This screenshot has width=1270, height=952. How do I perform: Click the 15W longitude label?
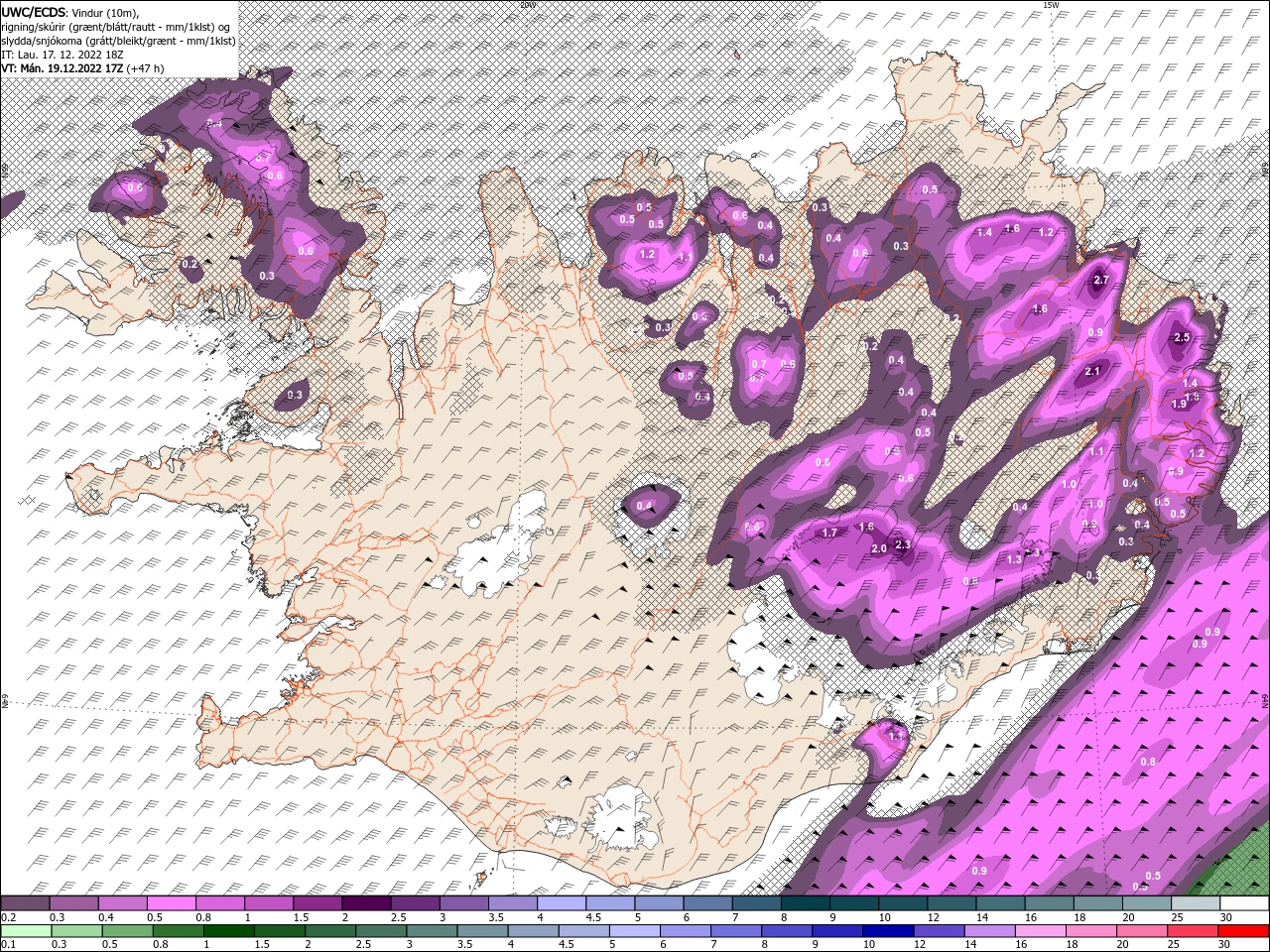pos(1051,4)
